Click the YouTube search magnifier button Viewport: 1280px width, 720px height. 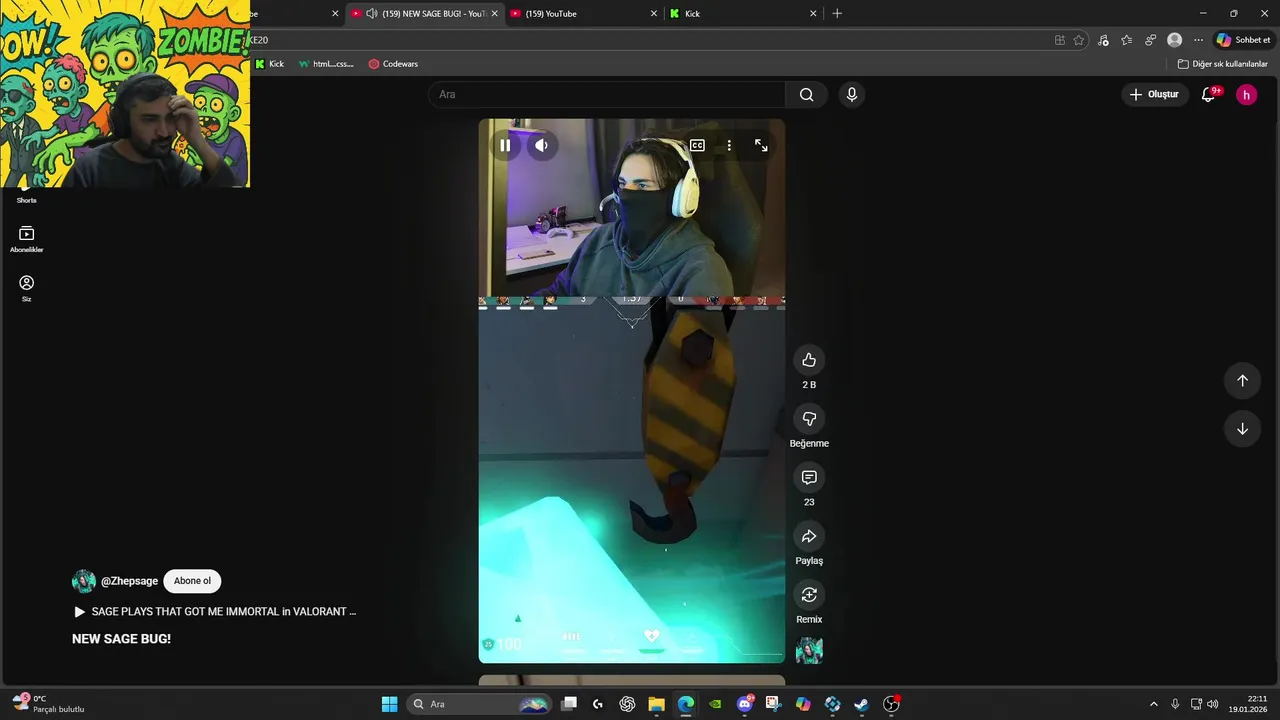tap(806, 94)
